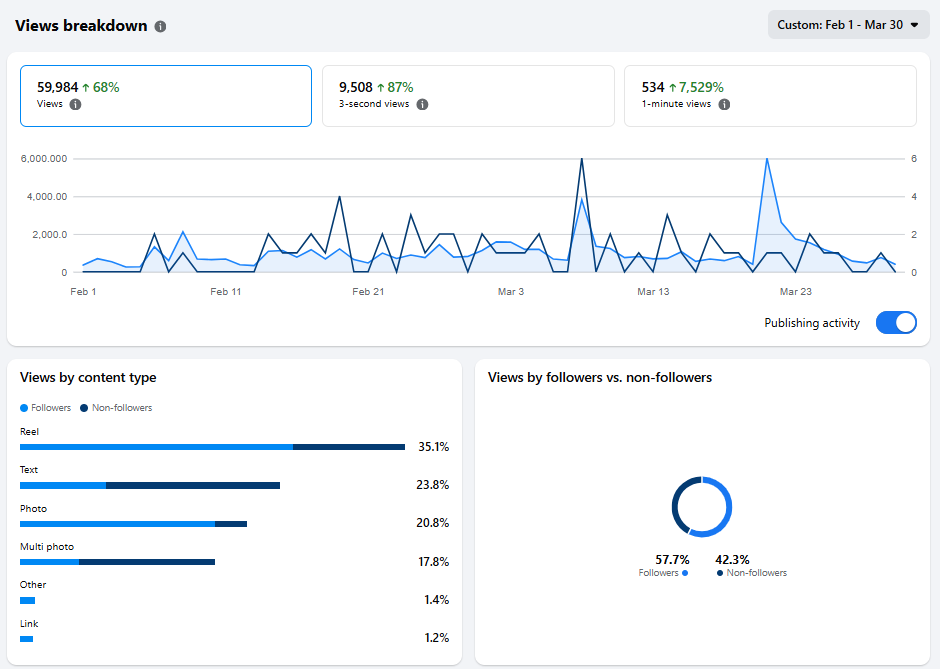Select the 3-second views metric card
This screenshot has height=669, width=940.
[468, 95]
